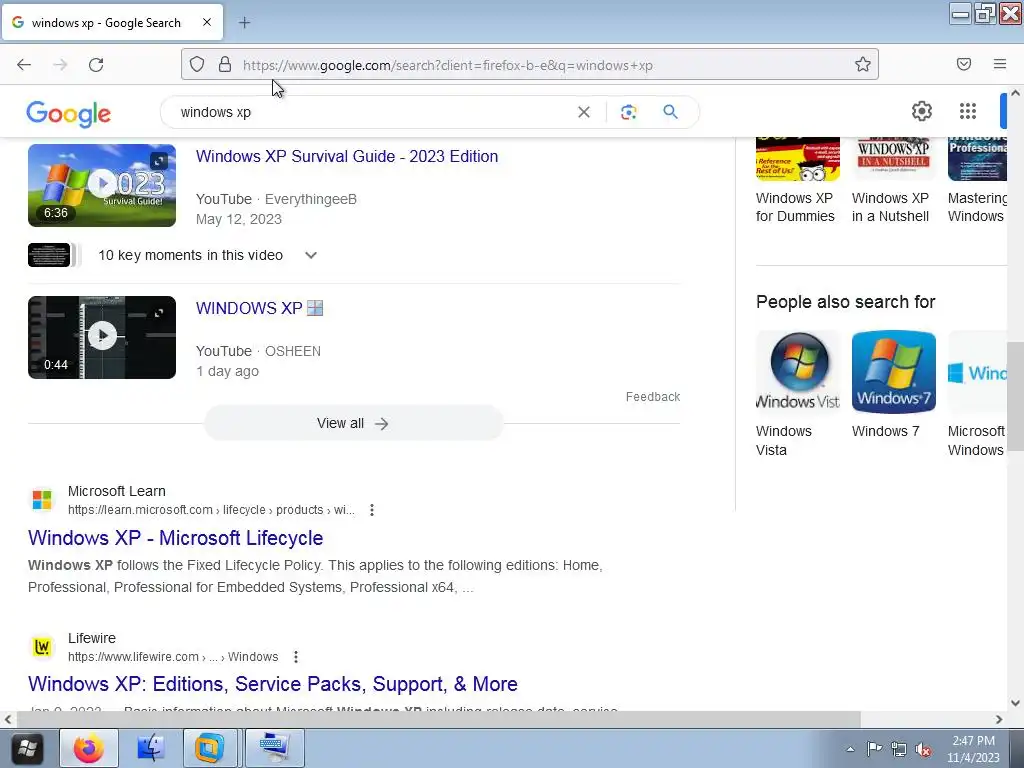Submit search with magnifier icon
The height and width of the screenshot is (768, 1024).
pos(670,112)
